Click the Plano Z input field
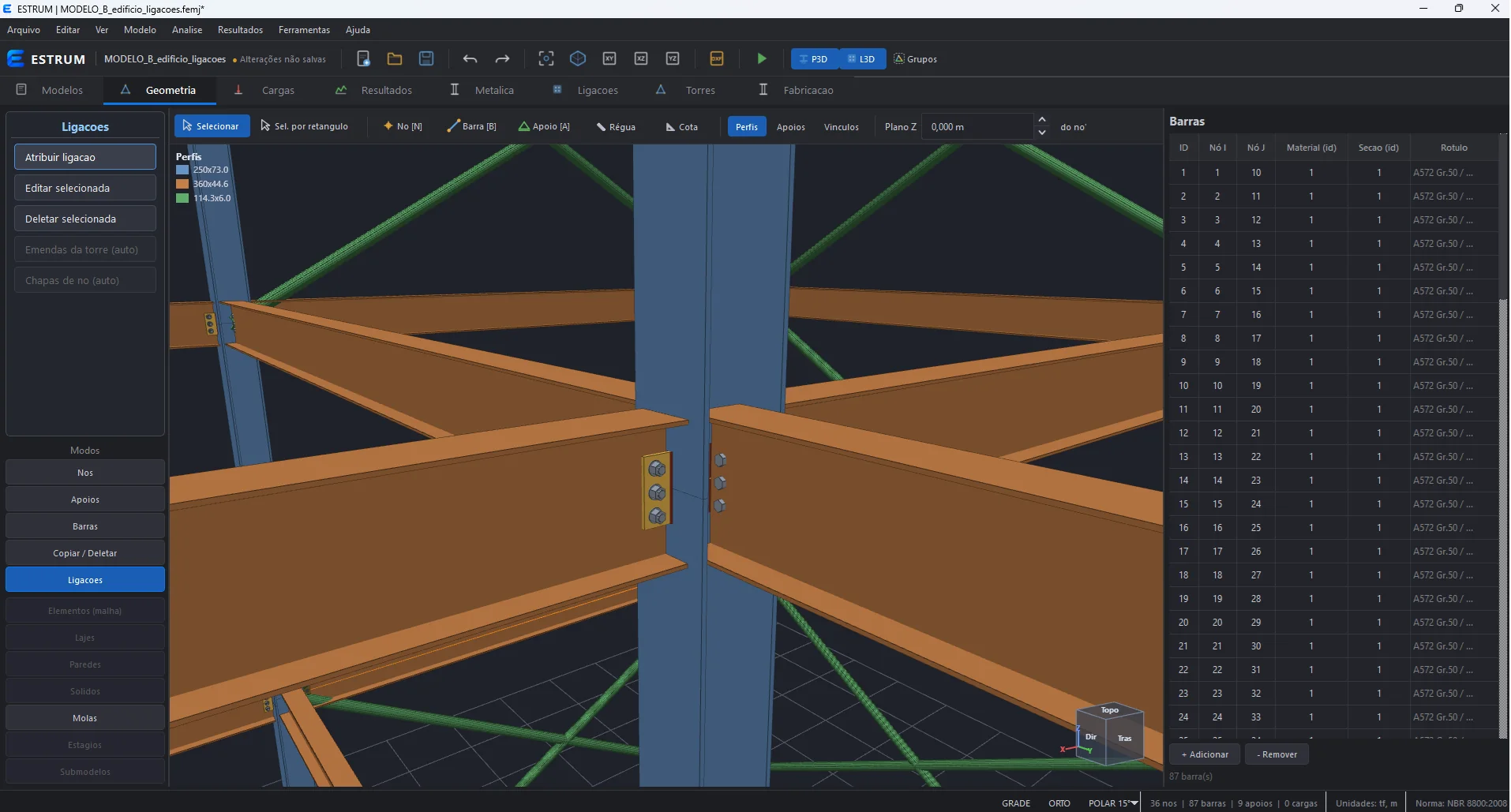 coord(977,126)
